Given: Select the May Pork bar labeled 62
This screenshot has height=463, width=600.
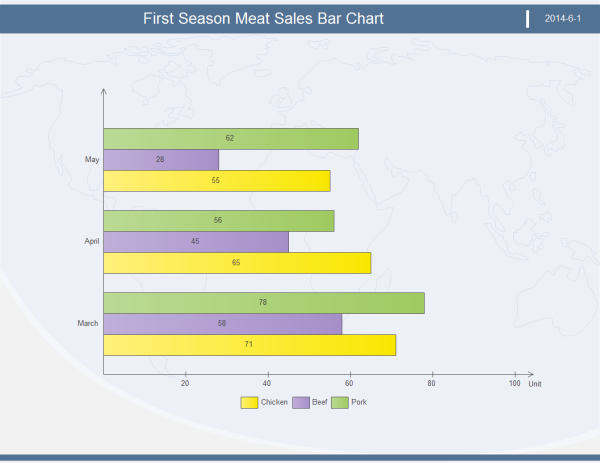Looking at the screenshot, I should (x=231, y=139).
